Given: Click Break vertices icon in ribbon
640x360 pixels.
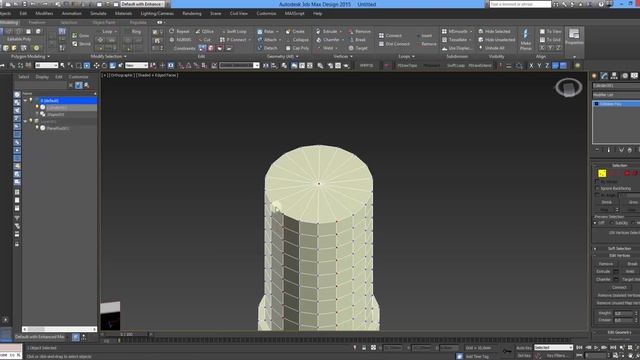Looking at the screenshot, I should 351,40.
